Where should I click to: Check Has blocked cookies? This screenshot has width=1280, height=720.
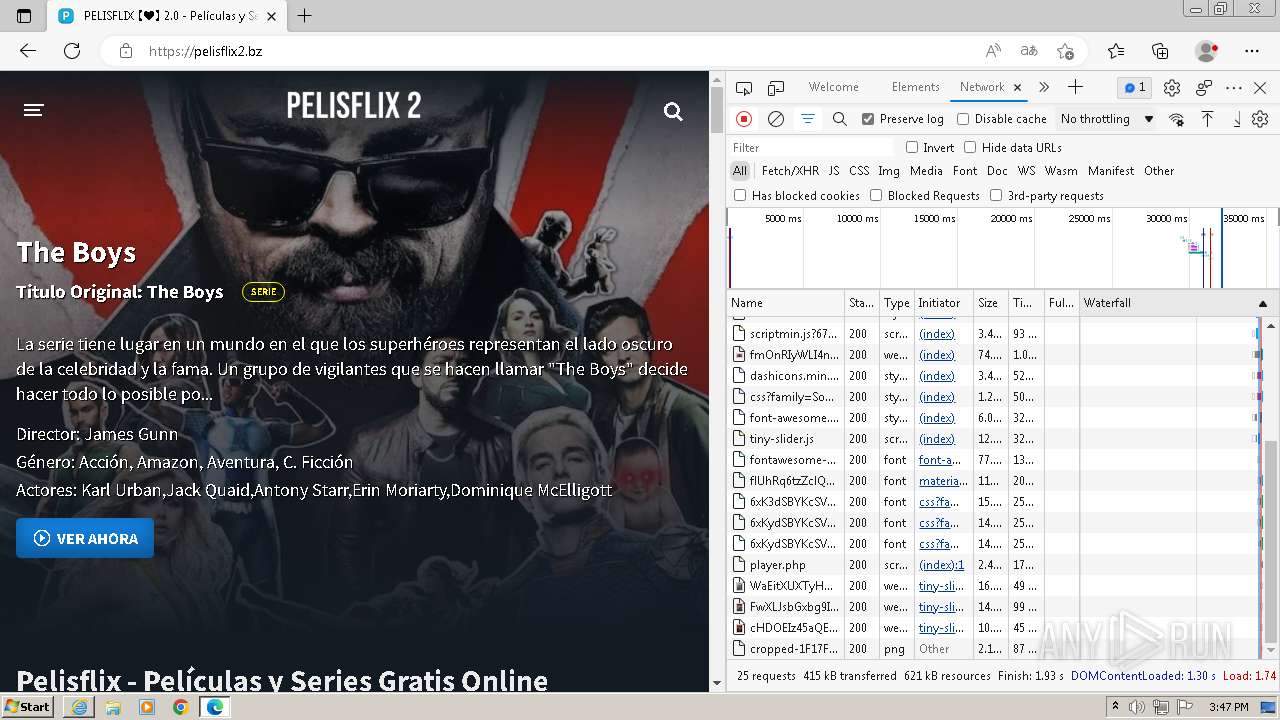click(740, 195)
